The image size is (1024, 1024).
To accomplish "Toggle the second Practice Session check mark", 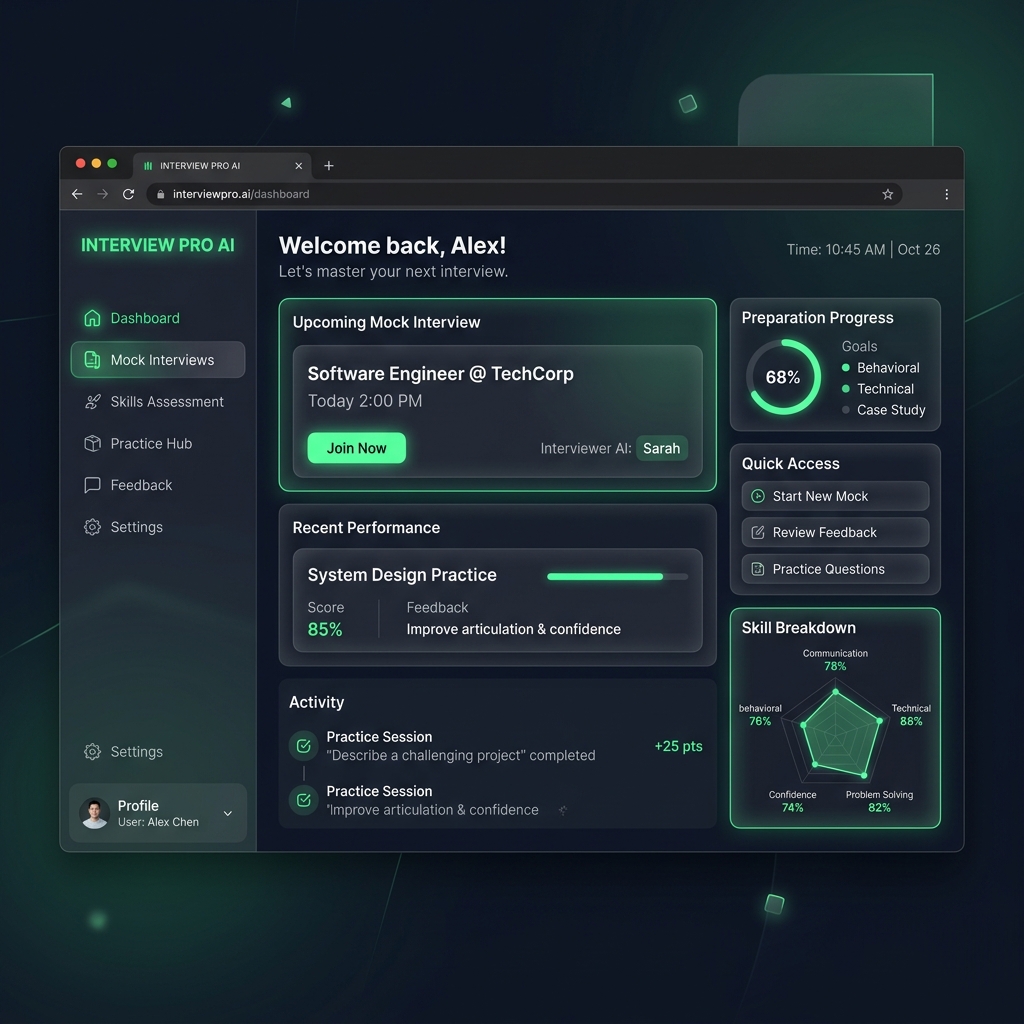I will click(x=303, y=800).
